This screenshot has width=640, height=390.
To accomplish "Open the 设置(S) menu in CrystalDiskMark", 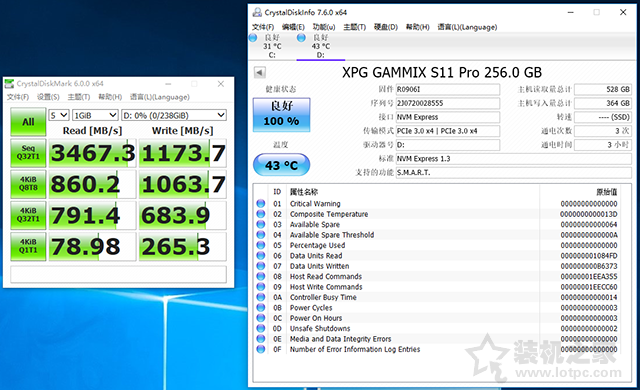I will 48,97.
